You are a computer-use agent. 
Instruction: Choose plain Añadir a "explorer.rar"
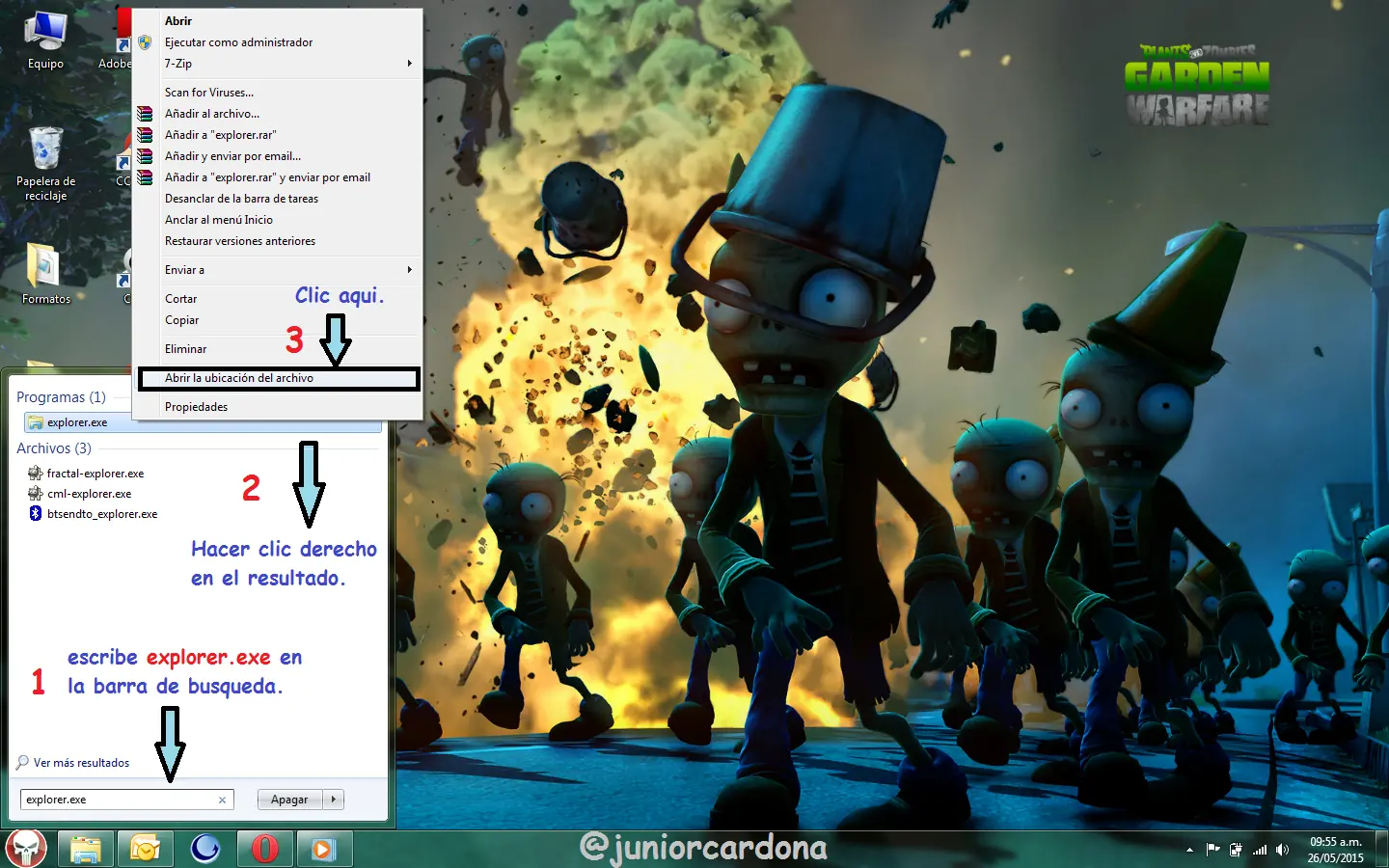(278, 135)
